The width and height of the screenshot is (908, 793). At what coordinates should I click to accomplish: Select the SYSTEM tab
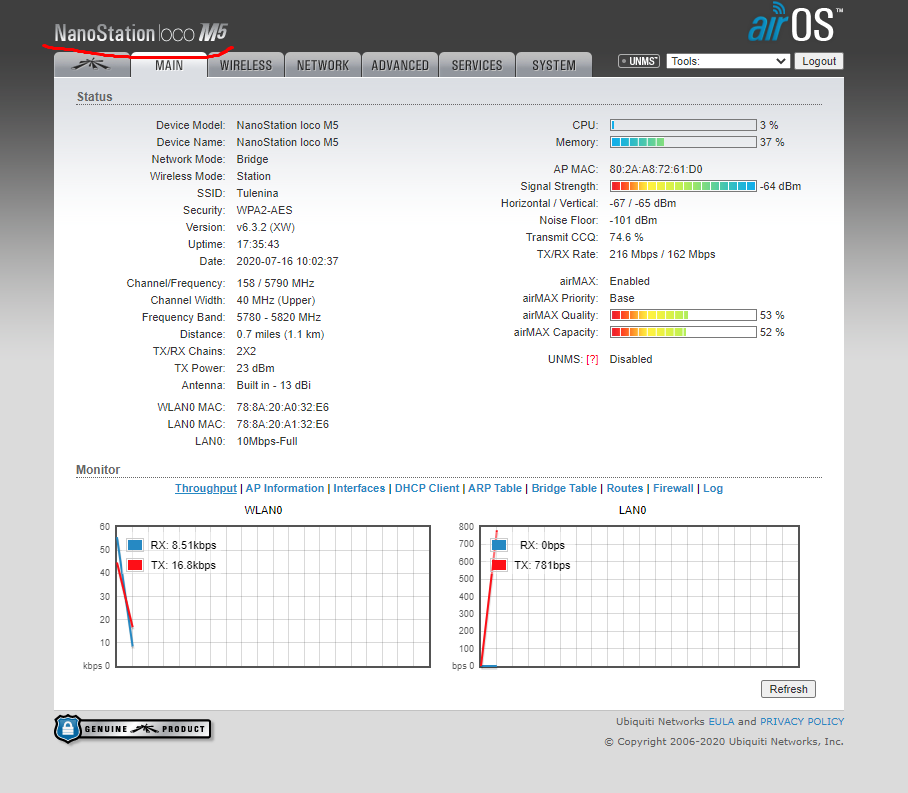pos(554,65)
